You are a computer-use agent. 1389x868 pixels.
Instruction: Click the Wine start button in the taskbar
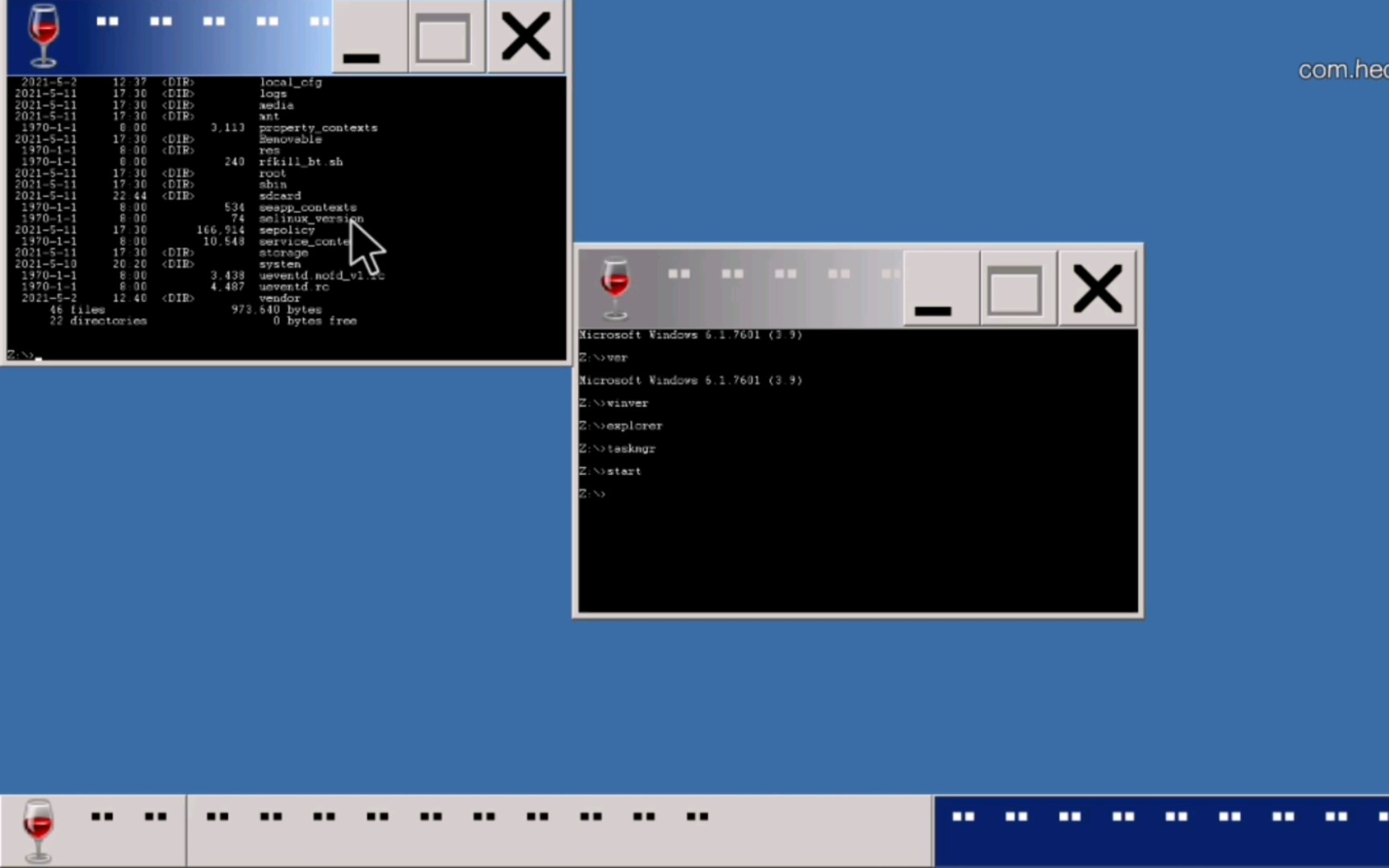click(x=92, y=831)
